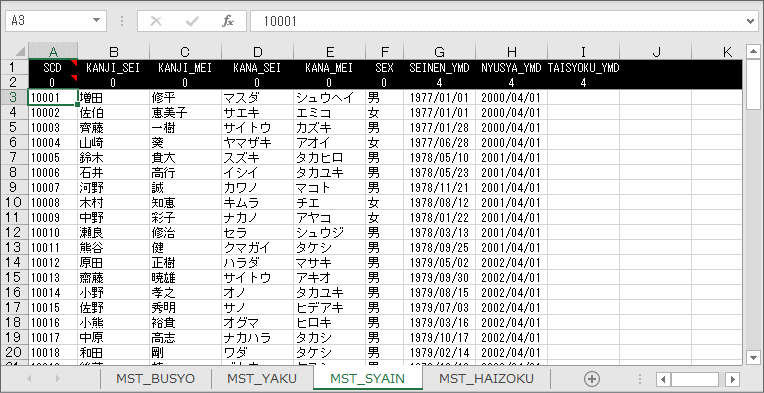
Task: Click the vertical scrollbar up arrow
Action: (x=753, y=52)
